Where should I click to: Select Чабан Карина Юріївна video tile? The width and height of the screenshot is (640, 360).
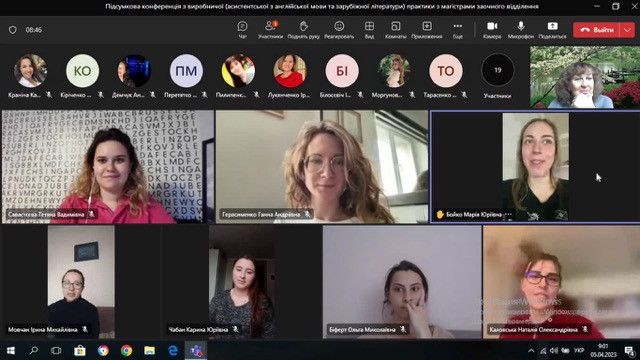coord(242,282)
